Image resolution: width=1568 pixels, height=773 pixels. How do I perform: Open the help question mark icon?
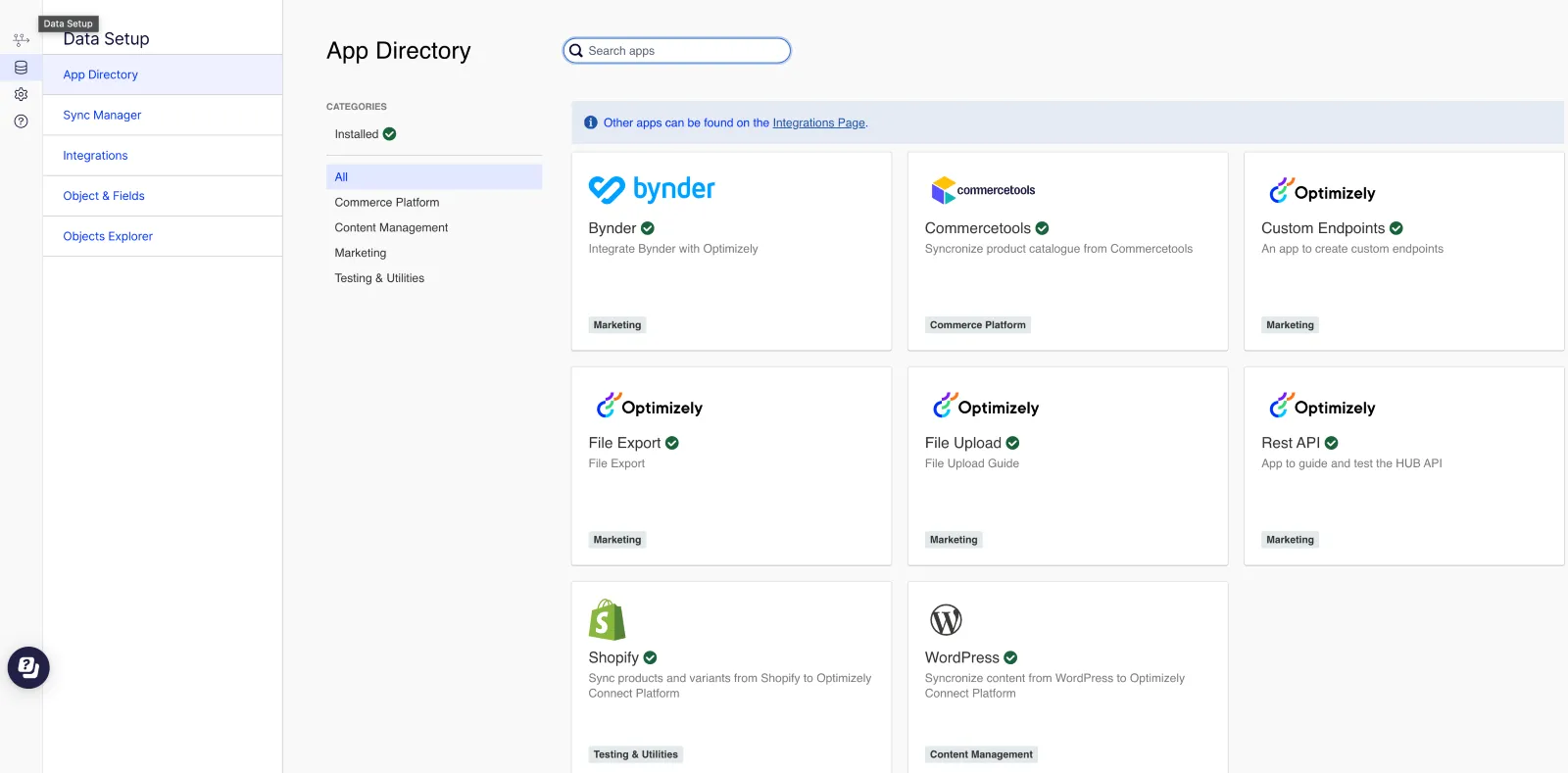coord(21,121)
